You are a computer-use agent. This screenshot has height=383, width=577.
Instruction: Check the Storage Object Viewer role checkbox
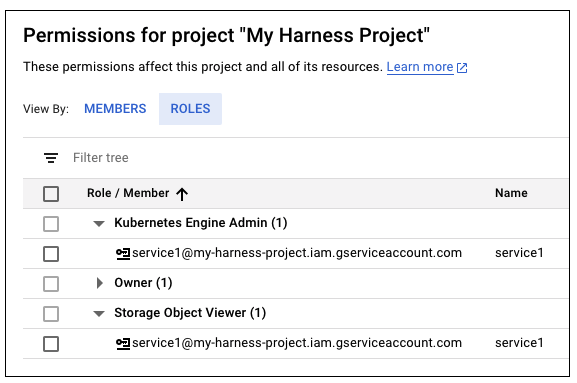pyautogui.click(x=51, y=314)
